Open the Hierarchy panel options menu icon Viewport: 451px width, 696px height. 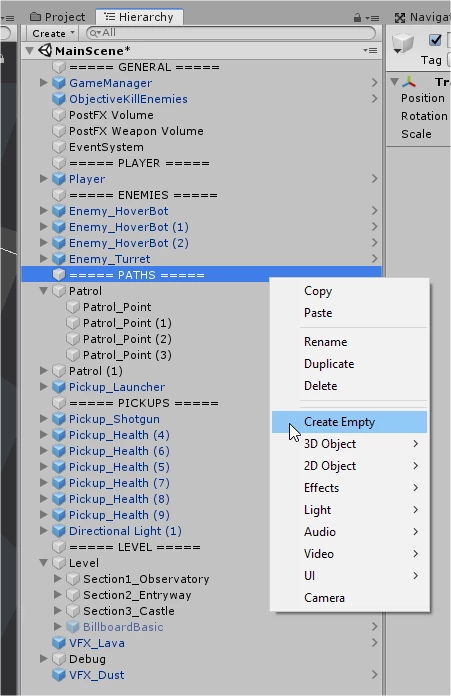[x=372, y=18]
